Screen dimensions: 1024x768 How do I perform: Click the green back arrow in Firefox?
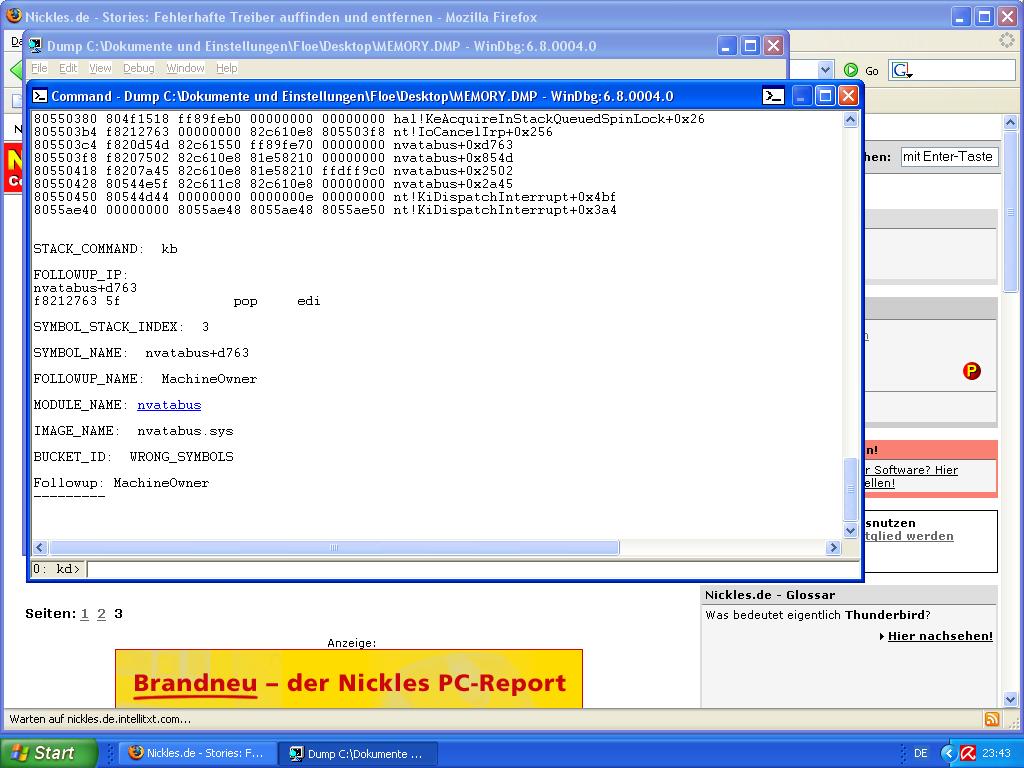(x=16, y=70)
